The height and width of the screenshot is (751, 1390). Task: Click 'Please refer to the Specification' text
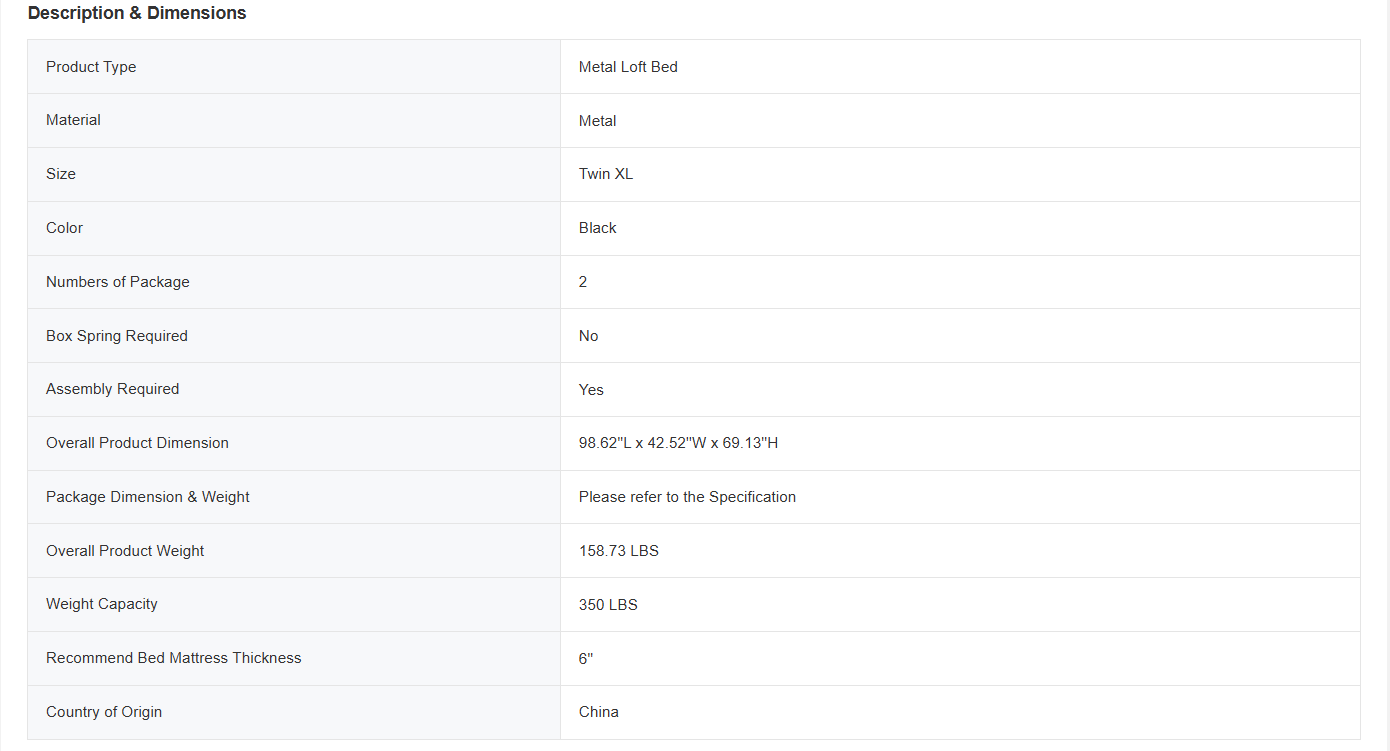pos(687,497)
